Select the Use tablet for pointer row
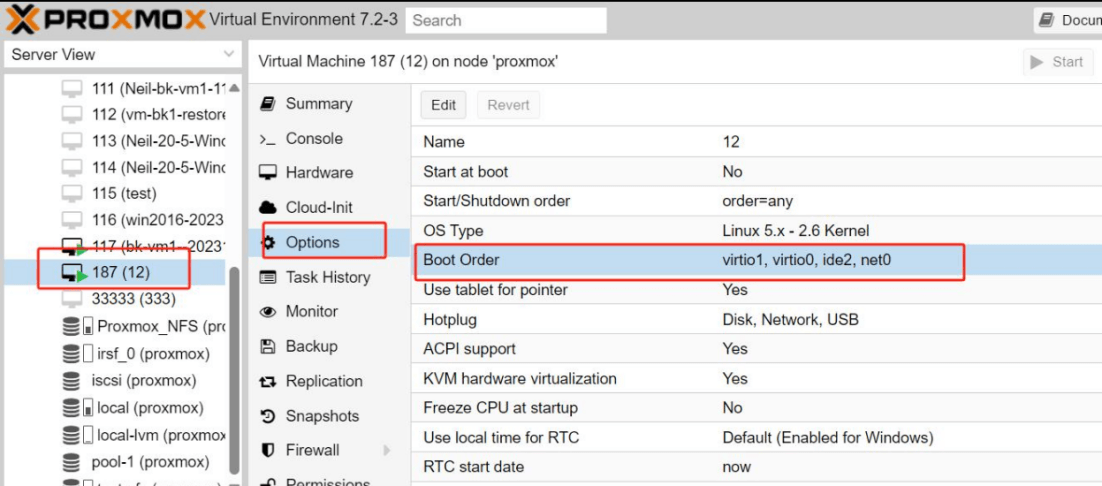The width and height of the screenshot is (1102, 486). pos(756,289)
